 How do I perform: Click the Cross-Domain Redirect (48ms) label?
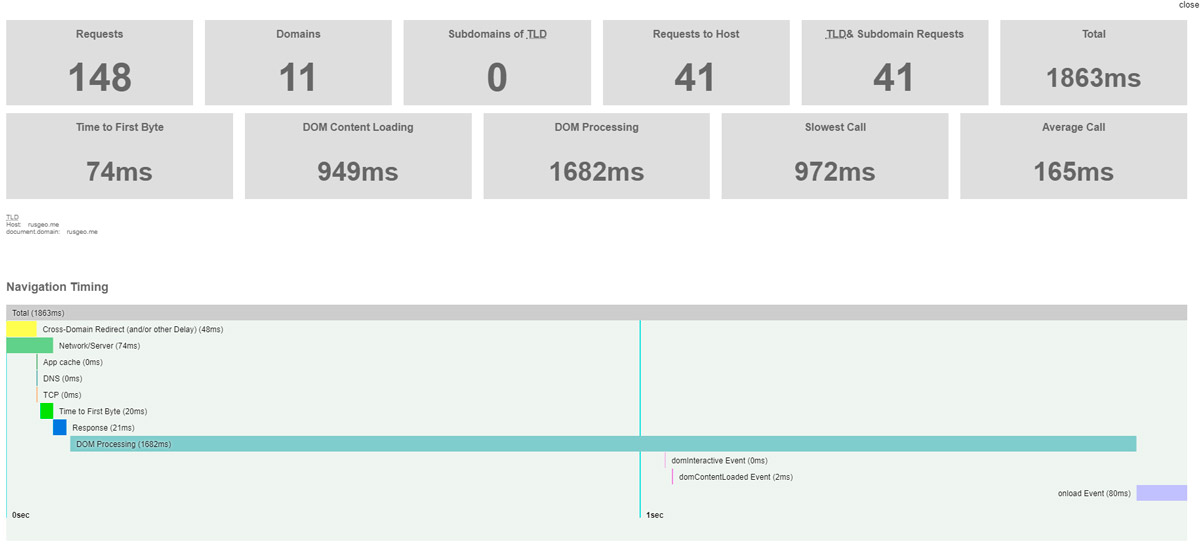tap(133, 330)
